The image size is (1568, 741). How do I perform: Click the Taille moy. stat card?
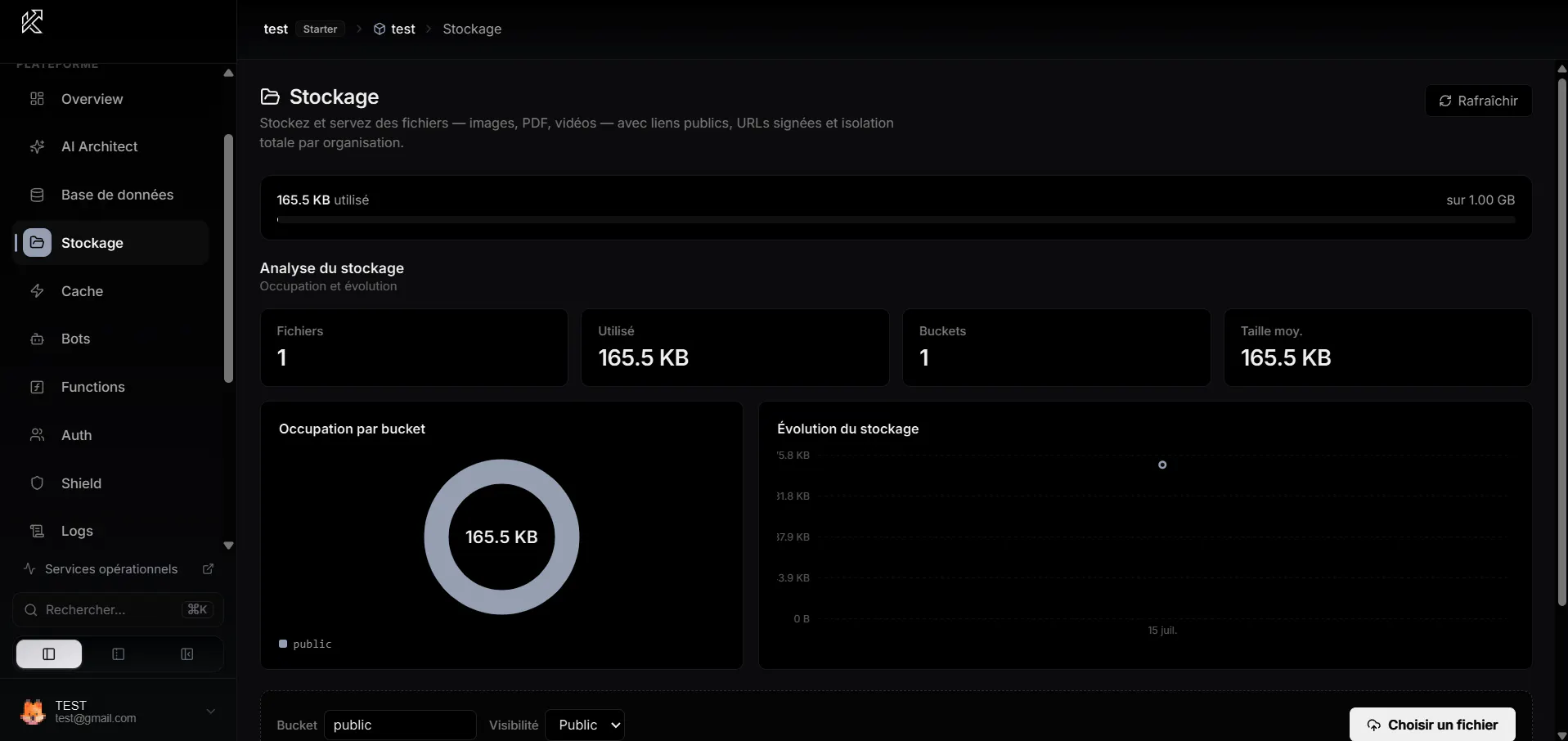[x=1377, y=348]
